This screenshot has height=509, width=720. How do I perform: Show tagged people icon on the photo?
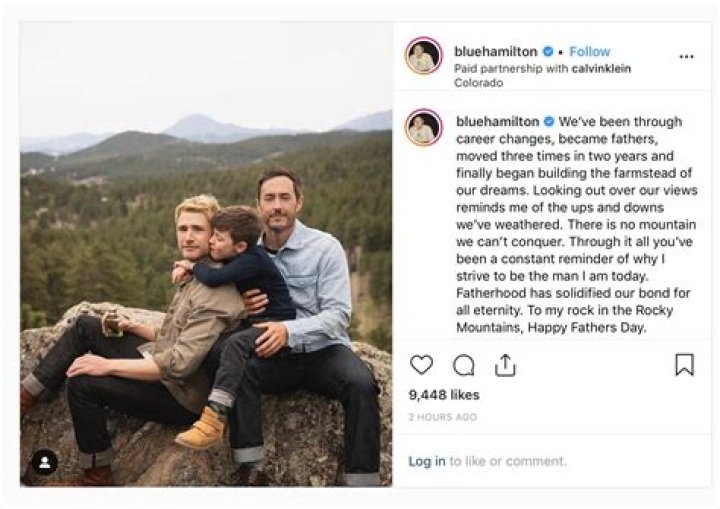[45, 462]
